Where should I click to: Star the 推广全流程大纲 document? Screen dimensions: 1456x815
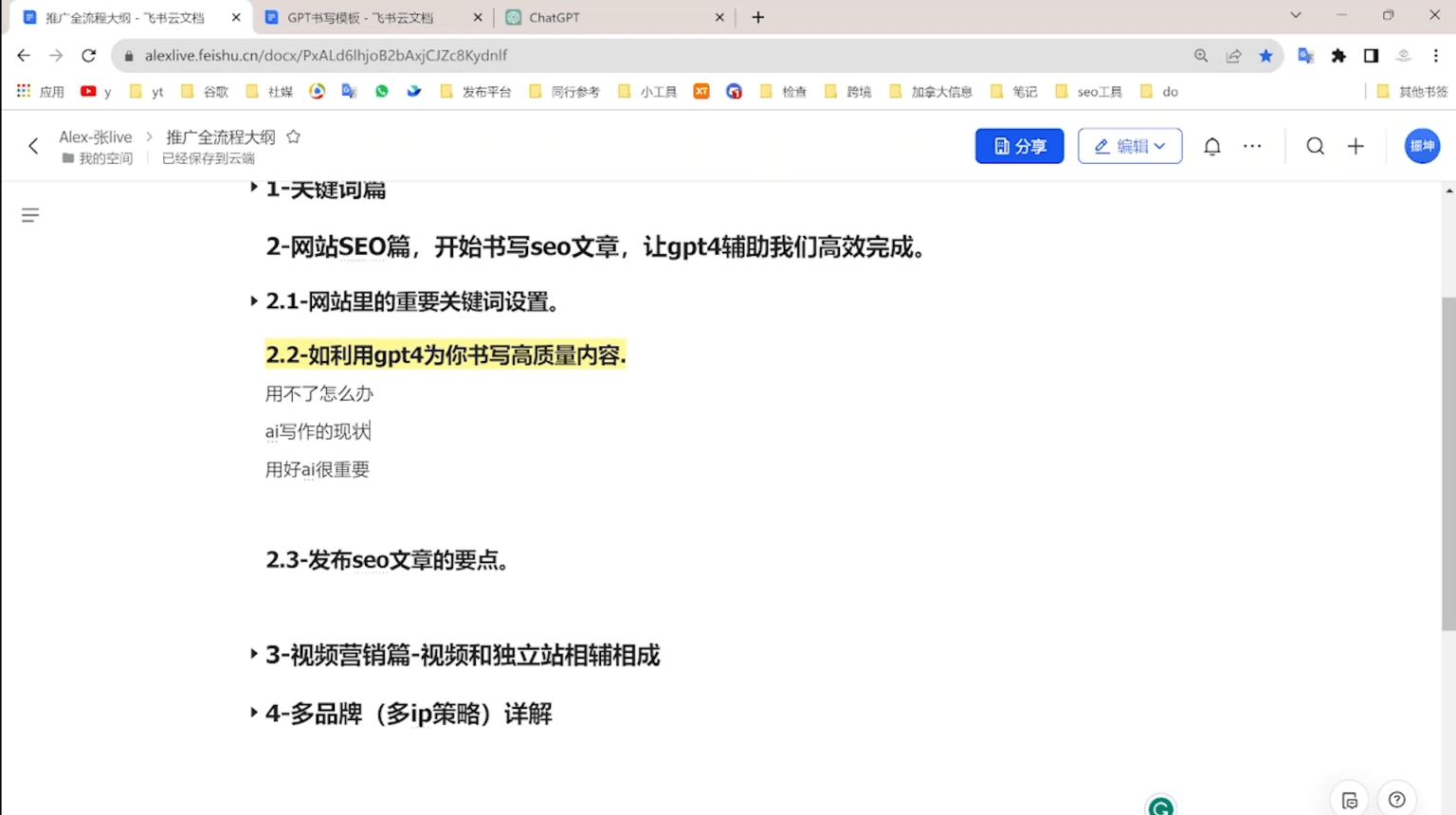(x=293, y=136)
